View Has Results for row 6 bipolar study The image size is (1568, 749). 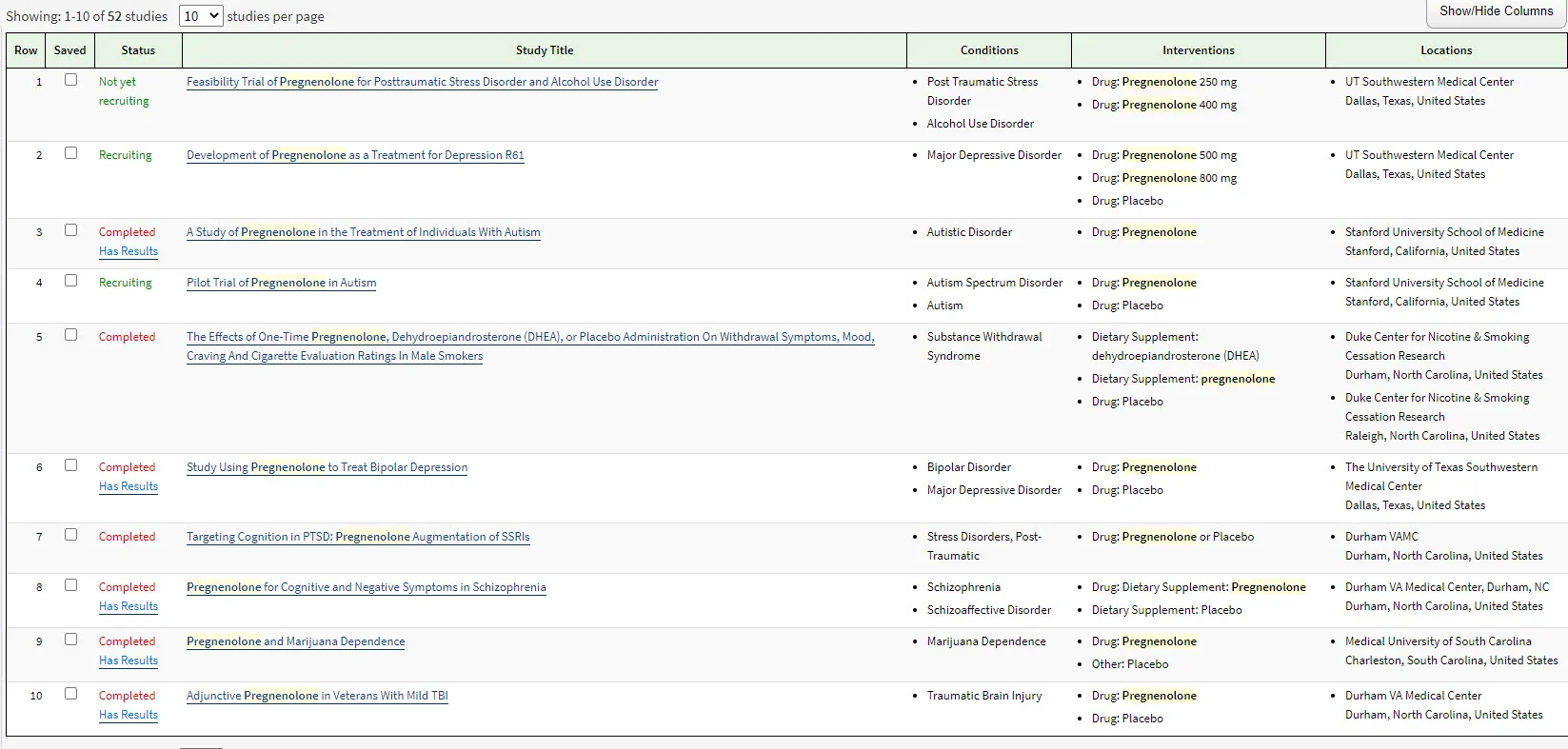click(x=129, y=486)
